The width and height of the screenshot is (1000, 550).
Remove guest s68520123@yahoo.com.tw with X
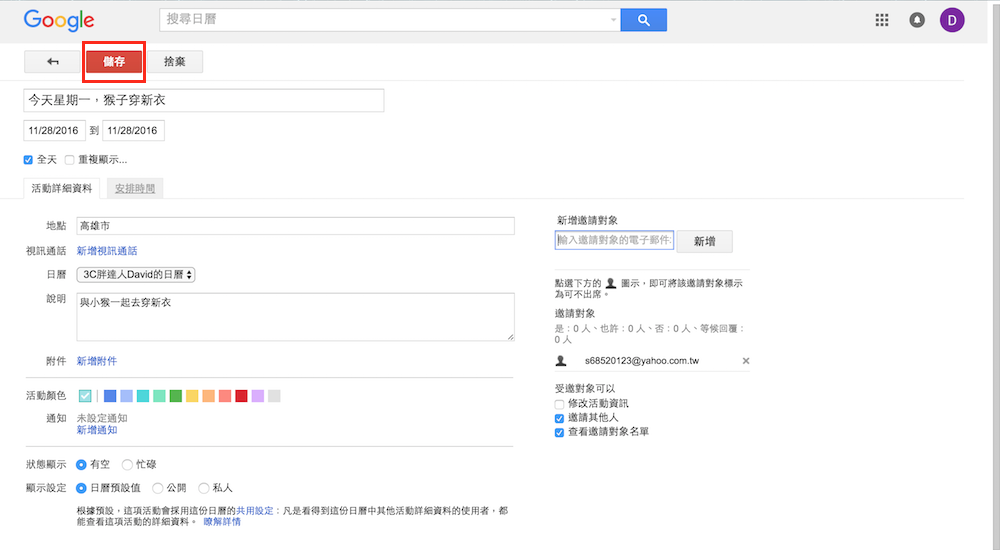tap(746, 360)
